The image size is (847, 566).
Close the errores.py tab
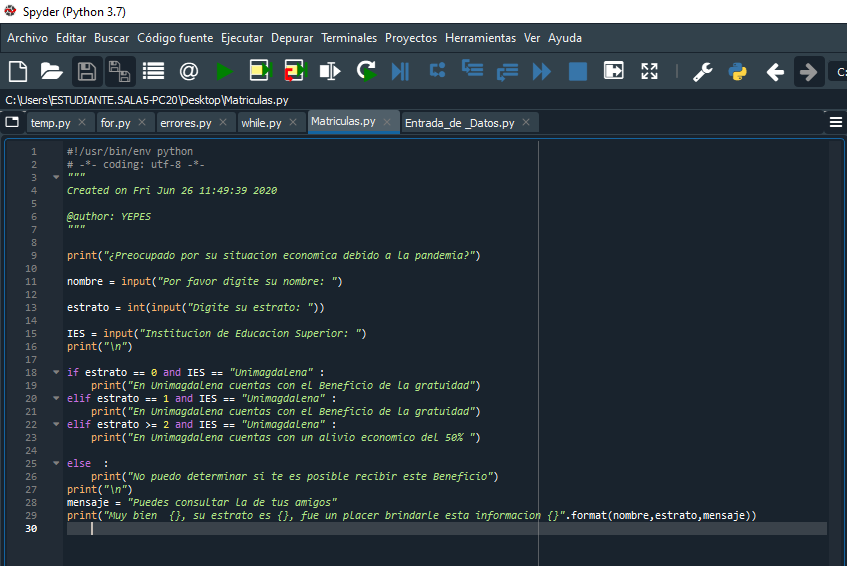click(x=223, y=122)
